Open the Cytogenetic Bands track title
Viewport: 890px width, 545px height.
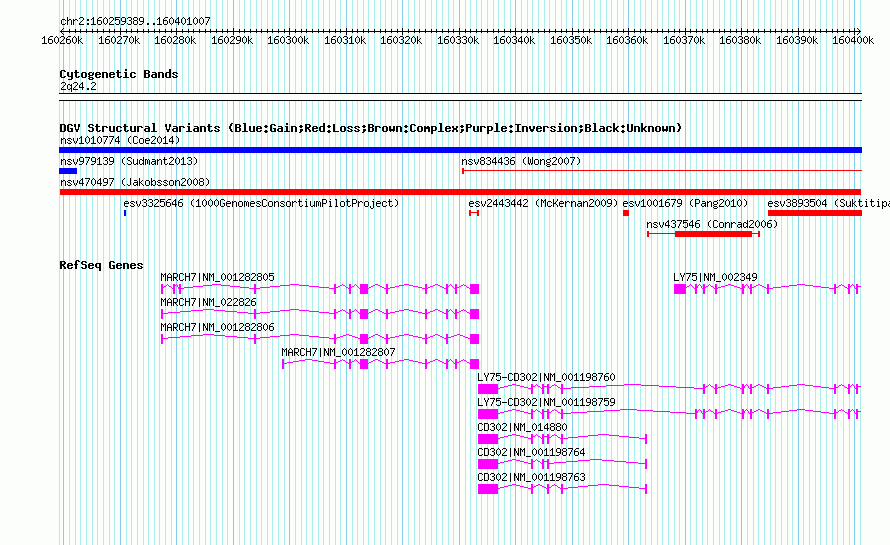[119, 74]
